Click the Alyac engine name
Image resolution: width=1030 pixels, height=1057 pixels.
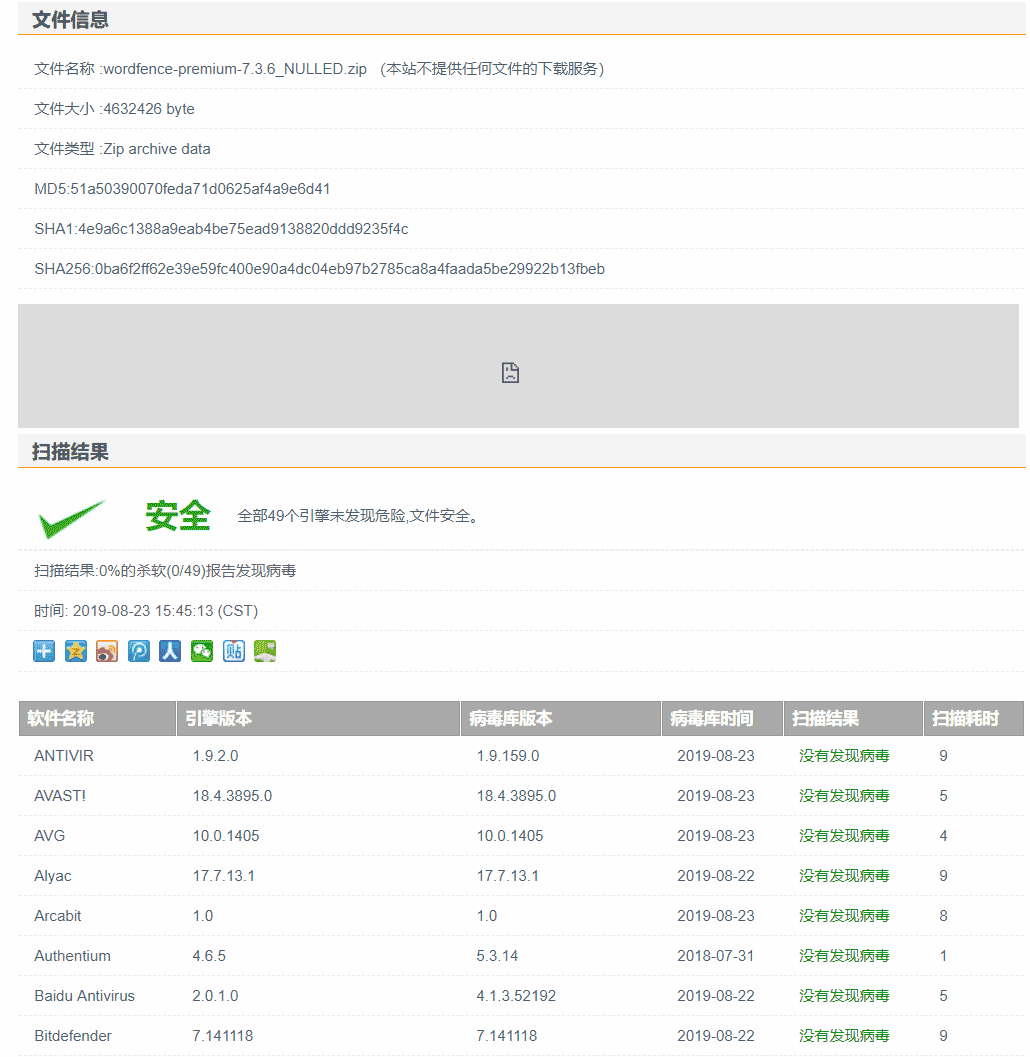pos(53,876)
